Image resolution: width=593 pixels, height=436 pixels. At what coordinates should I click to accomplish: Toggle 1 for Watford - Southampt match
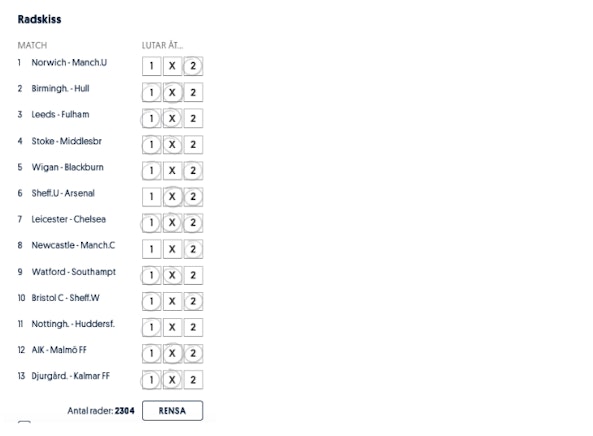pyautogui.click(x=152, y=275)
